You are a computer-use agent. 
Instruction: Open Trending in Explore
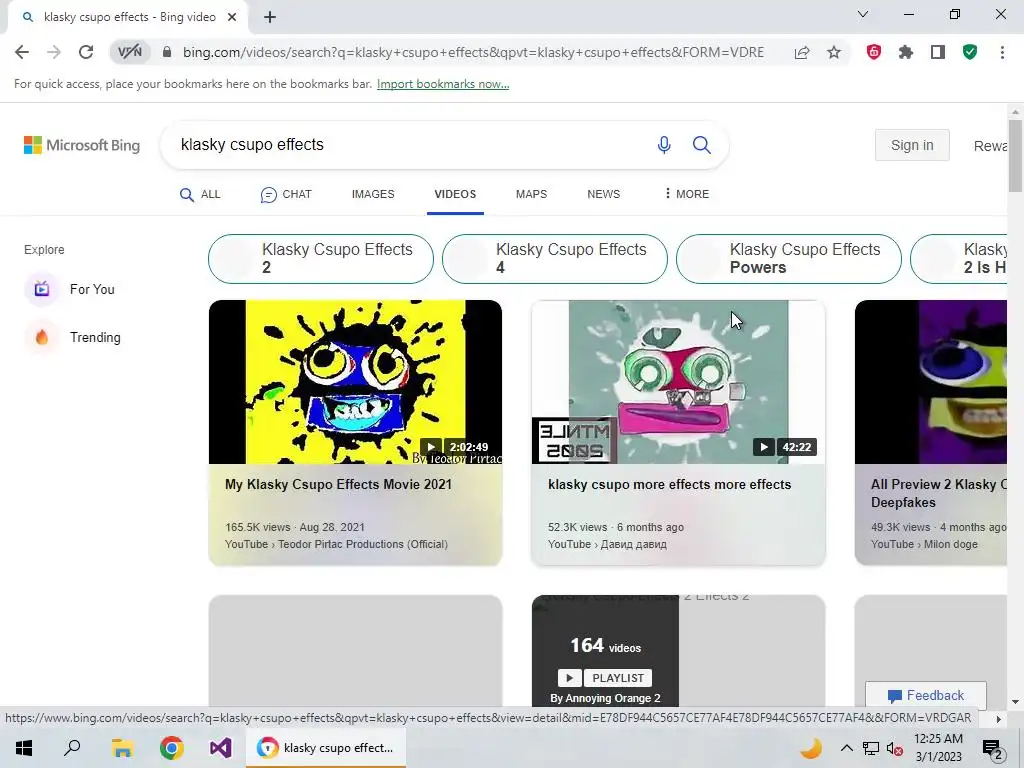pyautogui.click(x=73, y=338)
